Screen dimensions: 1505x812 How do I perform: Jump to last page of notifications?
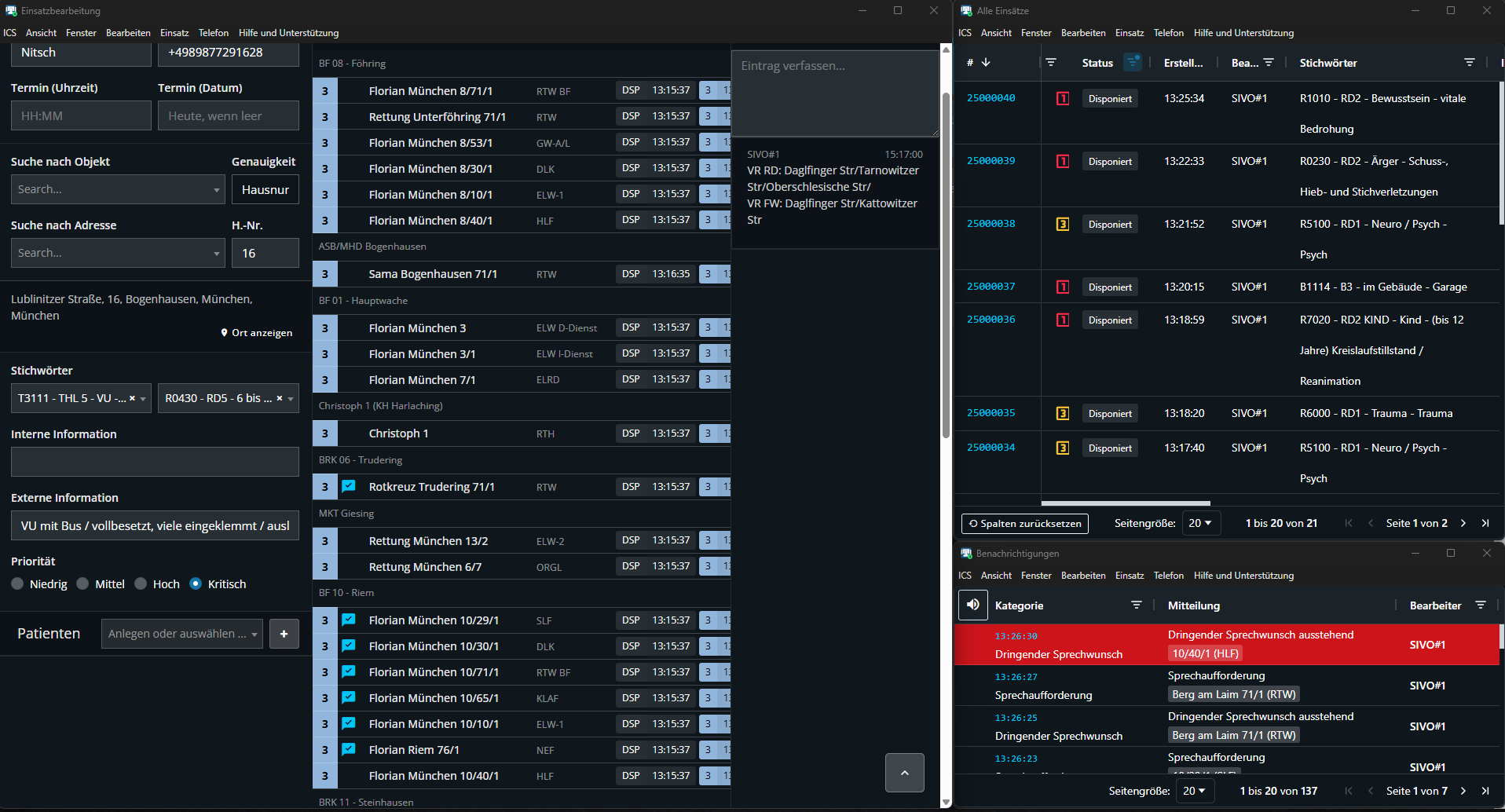pyautogui.click(x=1485, y=791)
